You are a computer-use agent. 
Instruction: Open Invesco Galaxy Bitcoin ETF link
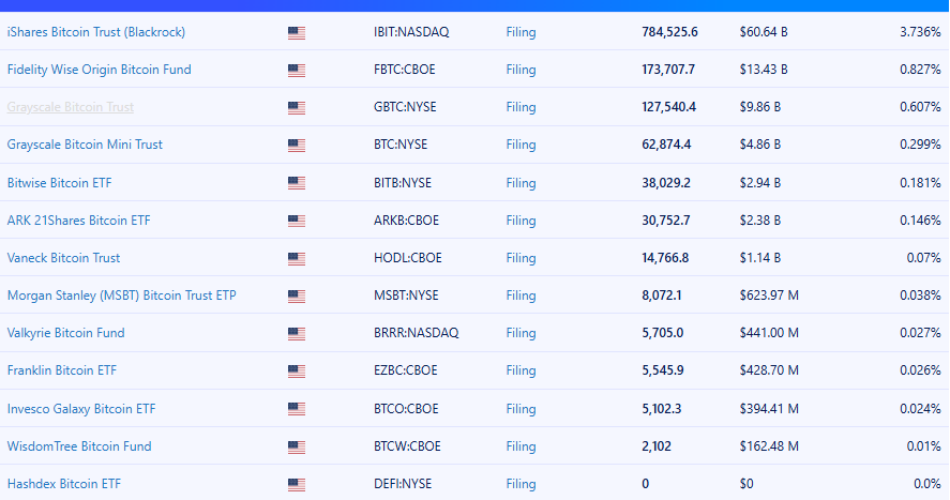point(81,409)
